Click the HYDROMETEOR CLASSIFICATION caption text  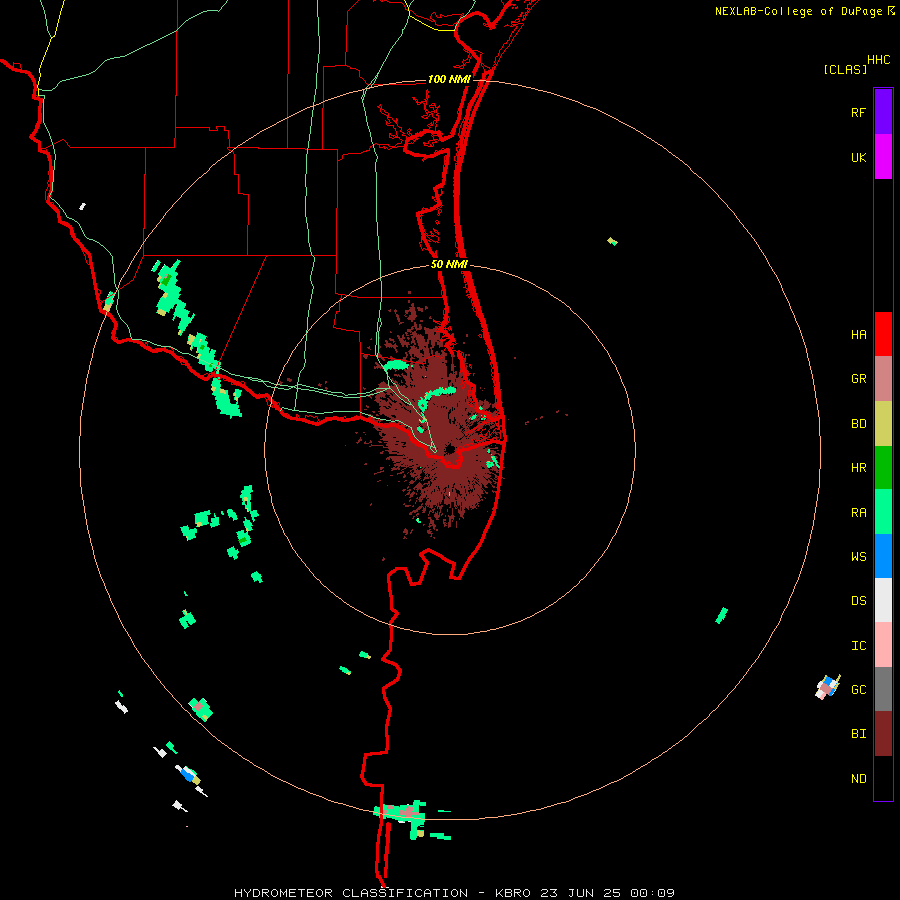coord(351,893)
